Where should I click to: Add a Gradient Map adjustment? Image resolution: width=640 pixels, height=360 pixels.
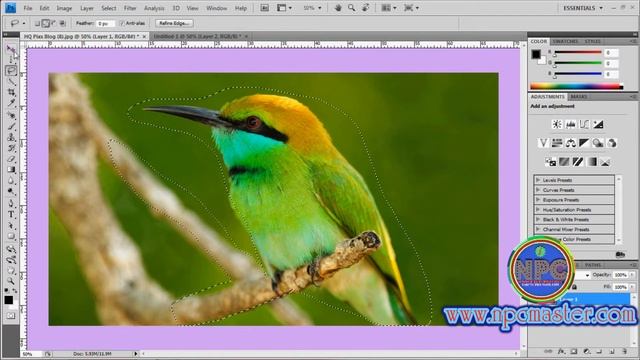591,162
